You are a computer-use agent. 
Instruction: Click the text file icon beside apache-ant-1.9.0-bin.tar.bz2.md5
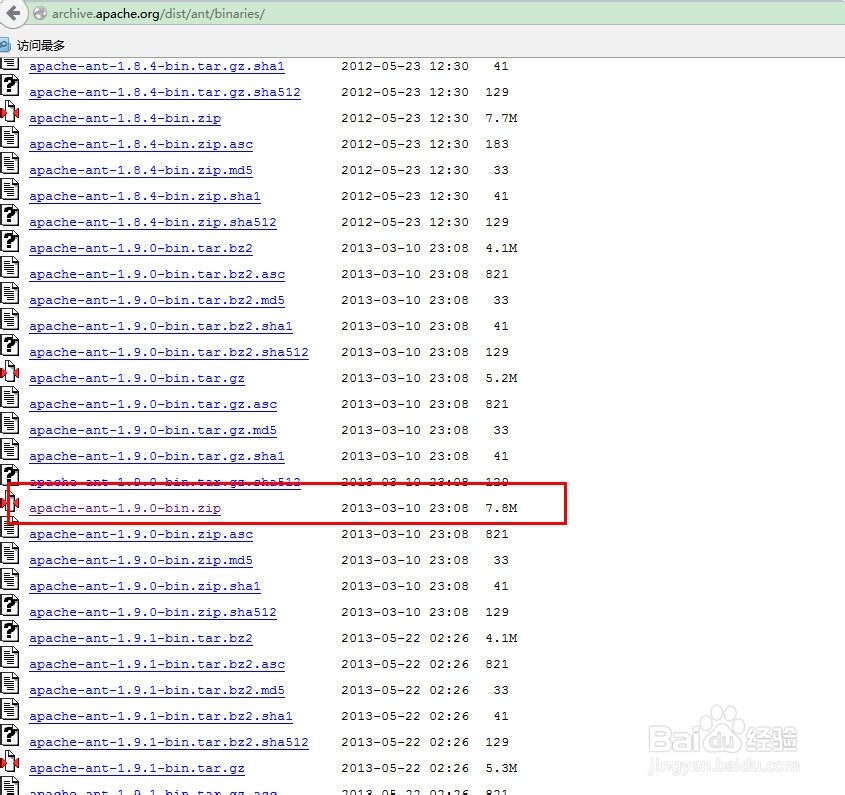[10, 293]
